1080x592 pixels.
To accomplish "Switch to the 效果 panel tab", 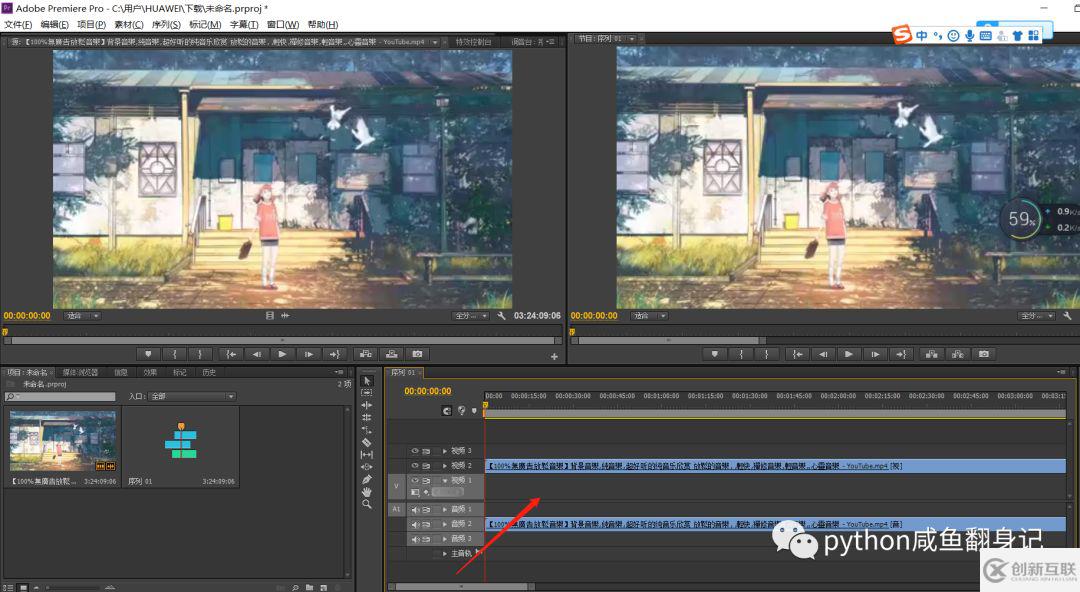I will pos(150,372).
